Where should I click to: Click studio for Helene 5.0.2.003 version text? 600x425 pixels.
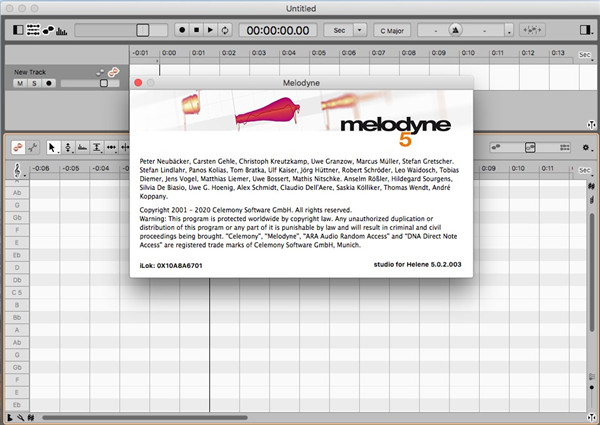click(417, 264)
